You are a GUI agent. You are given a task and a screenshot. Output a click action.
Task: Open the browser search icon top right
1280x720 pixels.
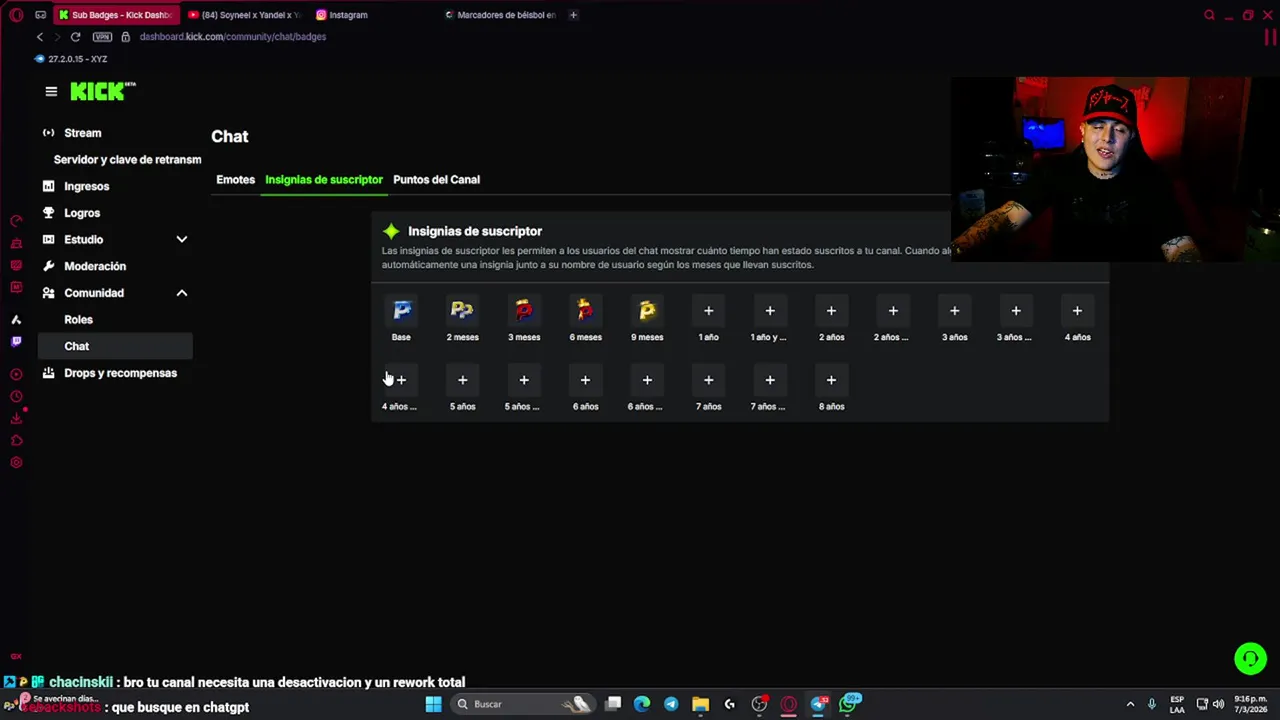click(x=1209, y=15)
